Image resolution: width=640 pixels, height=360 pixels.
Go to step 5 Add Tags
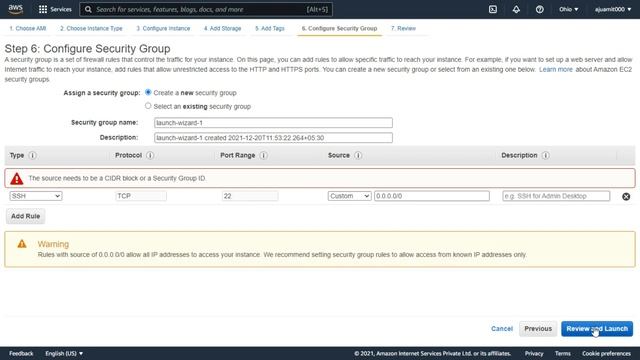coord(270,29)
